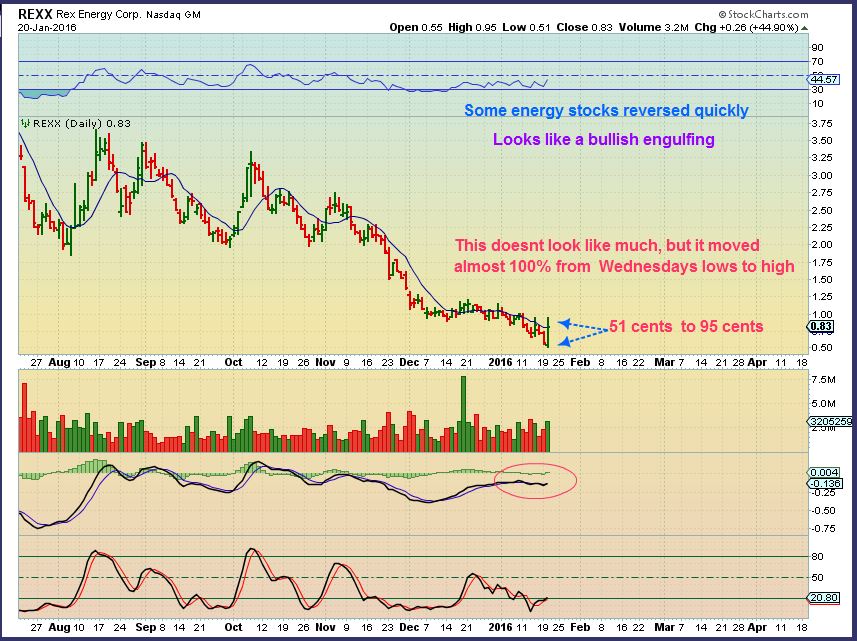
Task: Click the candlestick icon beside REXX (Daily) legend
Action: point(25,124)
